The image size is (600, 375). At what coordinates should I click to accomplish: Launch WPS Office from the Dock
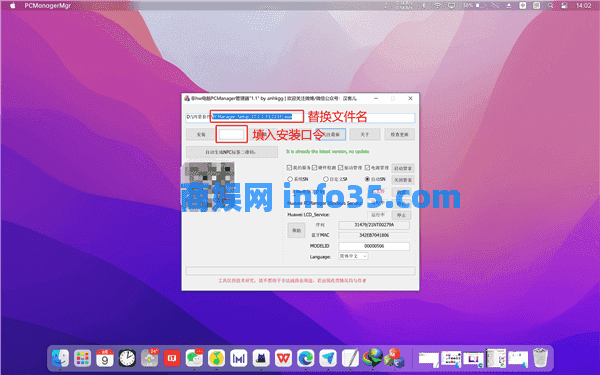(x=284, y=359)
